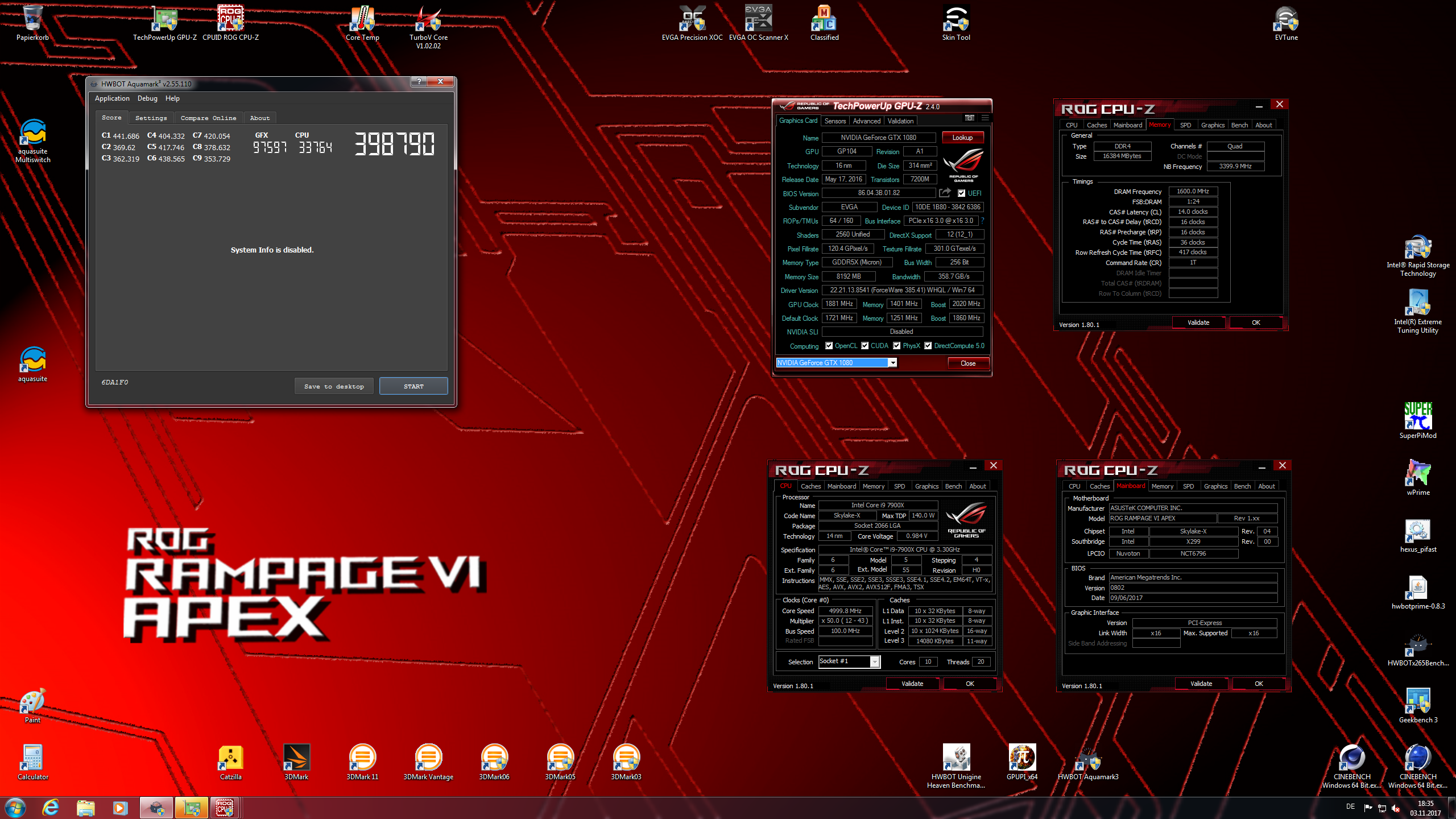Open the Debug menu in Aquamark
Screen dimensions: 1456x819
coord(147,98)
